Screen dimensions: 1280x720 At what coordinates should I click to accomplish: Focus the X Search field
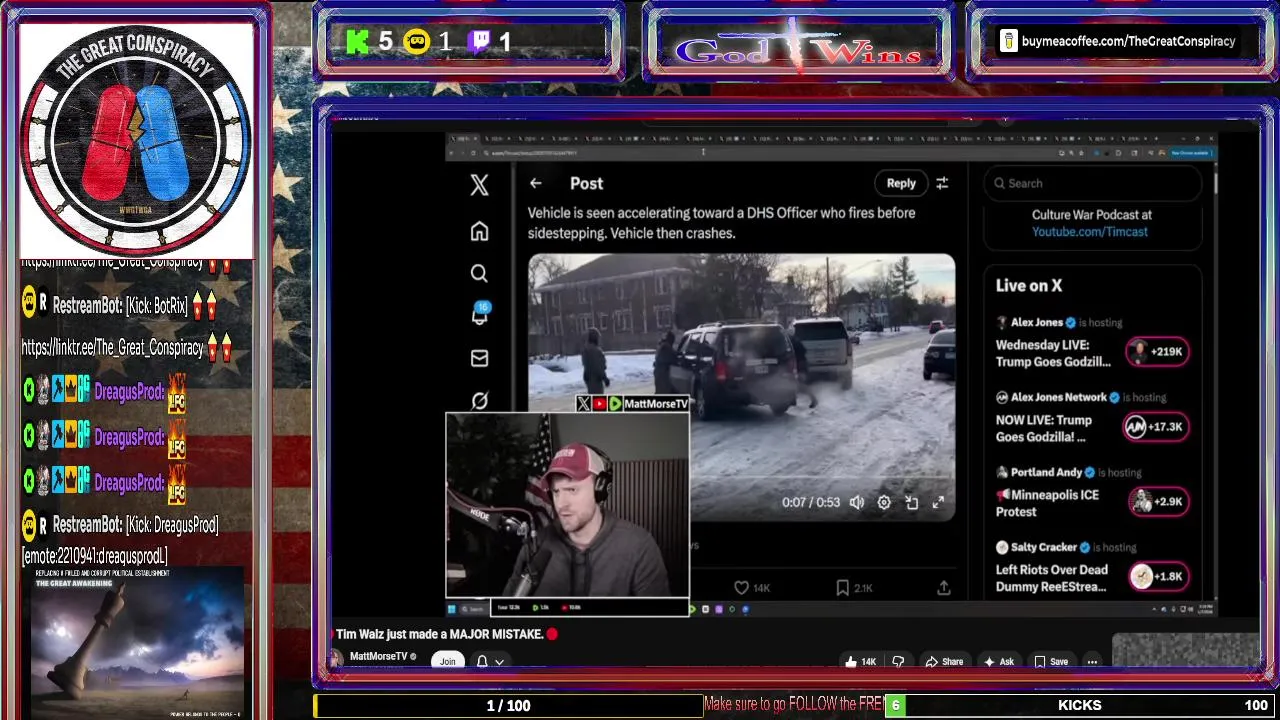pyautogui.click(x=1092, y=183)
